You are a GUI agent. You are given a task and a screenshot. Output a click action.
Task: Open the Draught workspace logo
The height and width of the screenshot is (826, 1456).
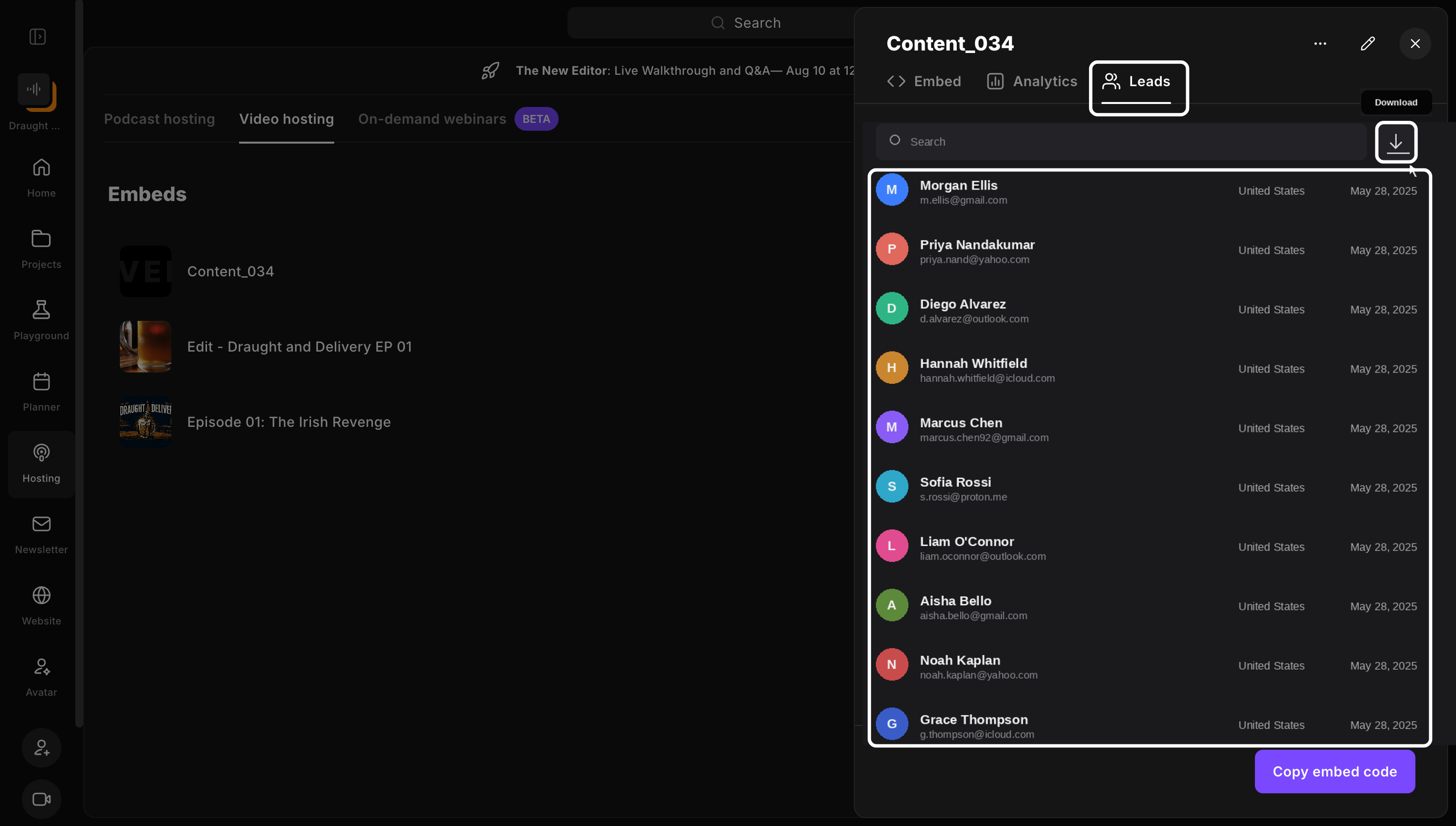37,92
